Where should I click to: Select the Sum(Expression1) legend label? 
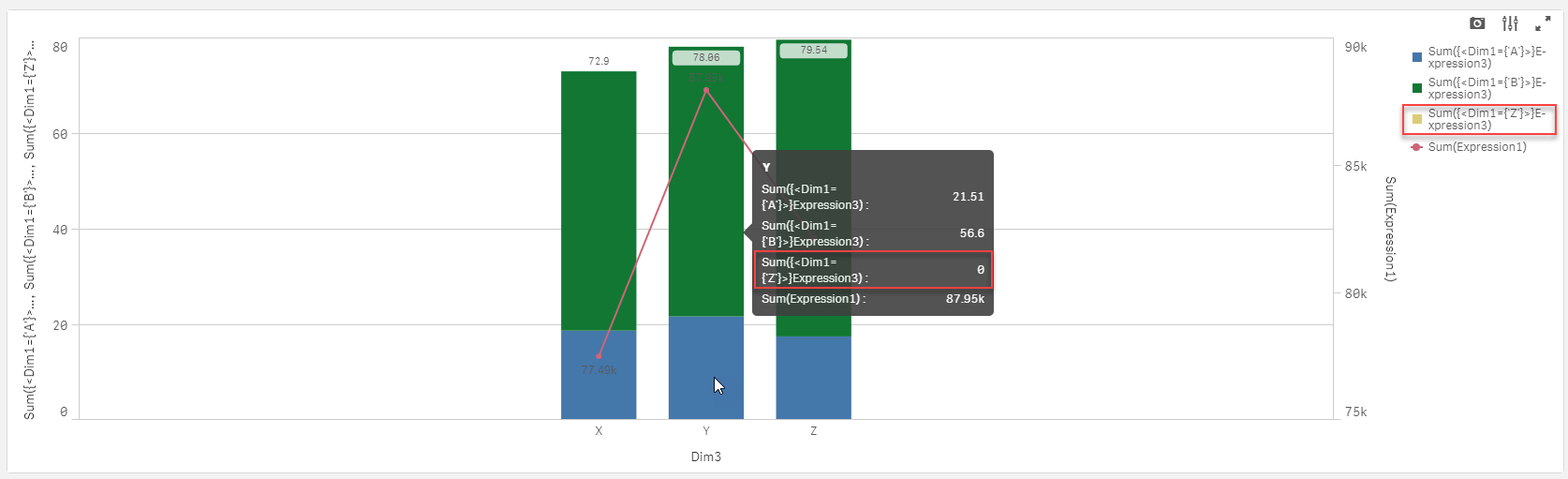coord(1477,147)
